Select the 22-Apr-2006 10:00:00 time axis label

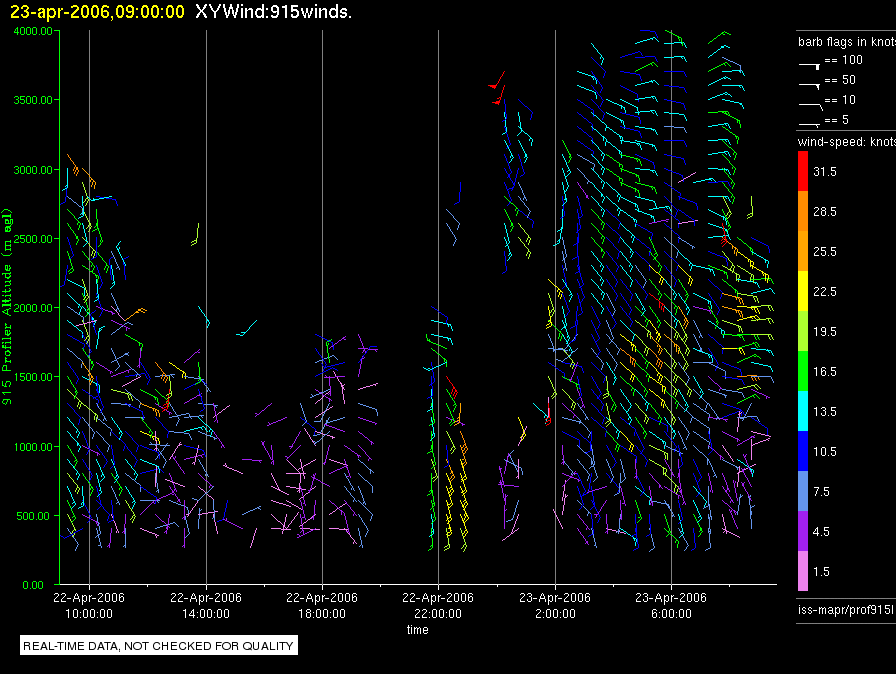click(x=90, y=605)
